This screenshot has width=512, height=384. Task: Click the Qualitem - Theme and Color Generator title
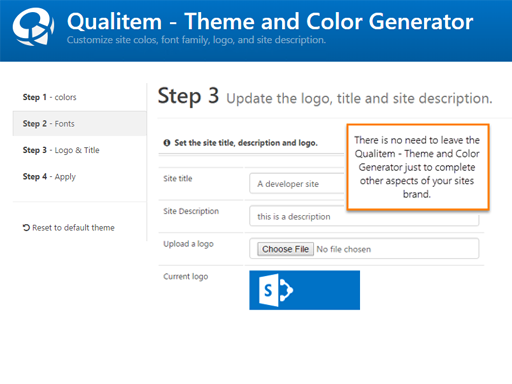point(270,21)
